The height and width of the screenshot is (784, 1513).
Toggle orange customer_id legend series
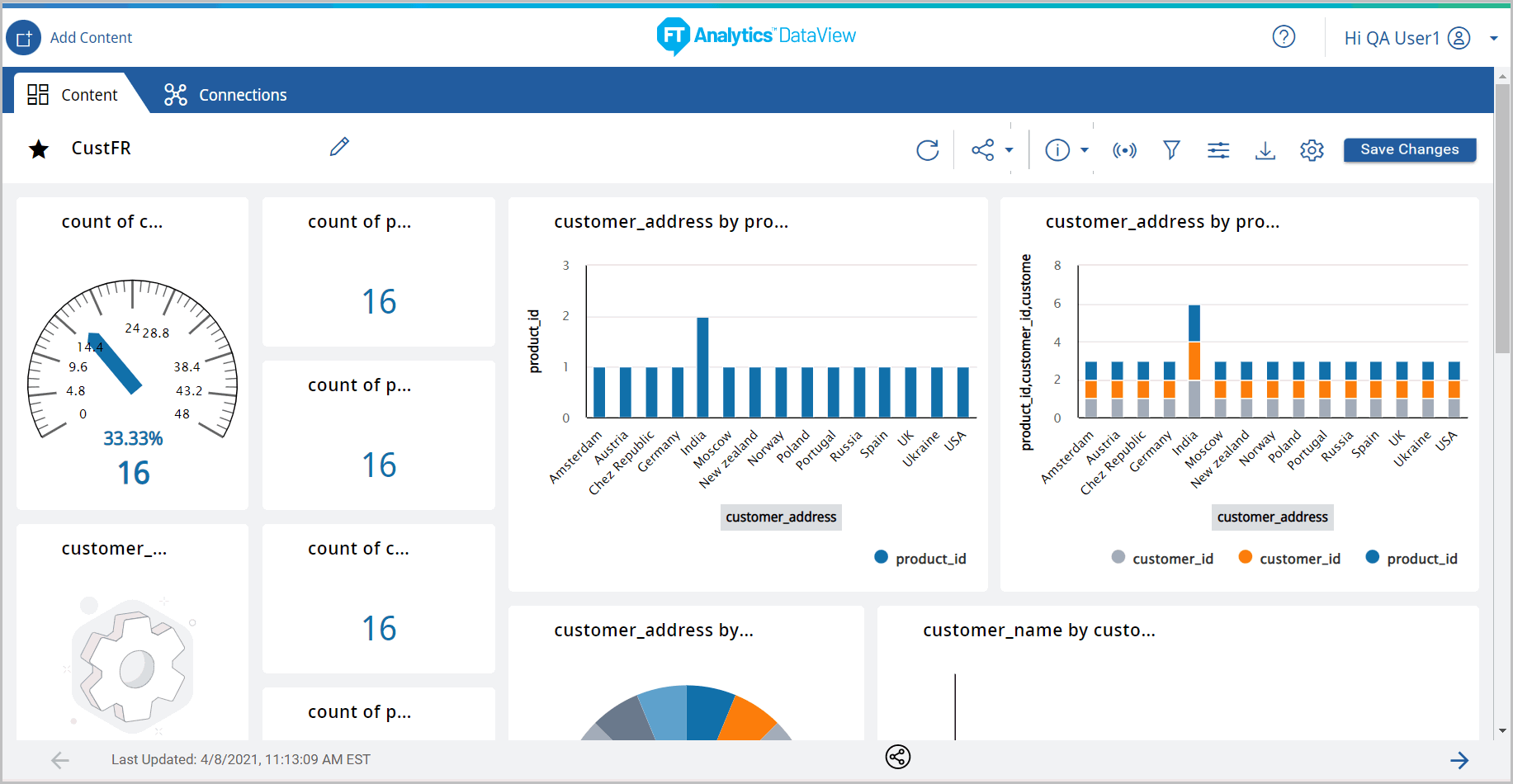click(1289, 559)
